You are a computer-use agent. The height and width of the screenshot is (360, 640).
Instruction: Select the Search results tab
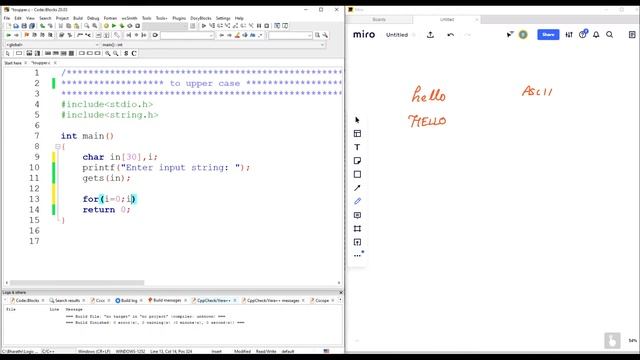(x=67, y=300)
